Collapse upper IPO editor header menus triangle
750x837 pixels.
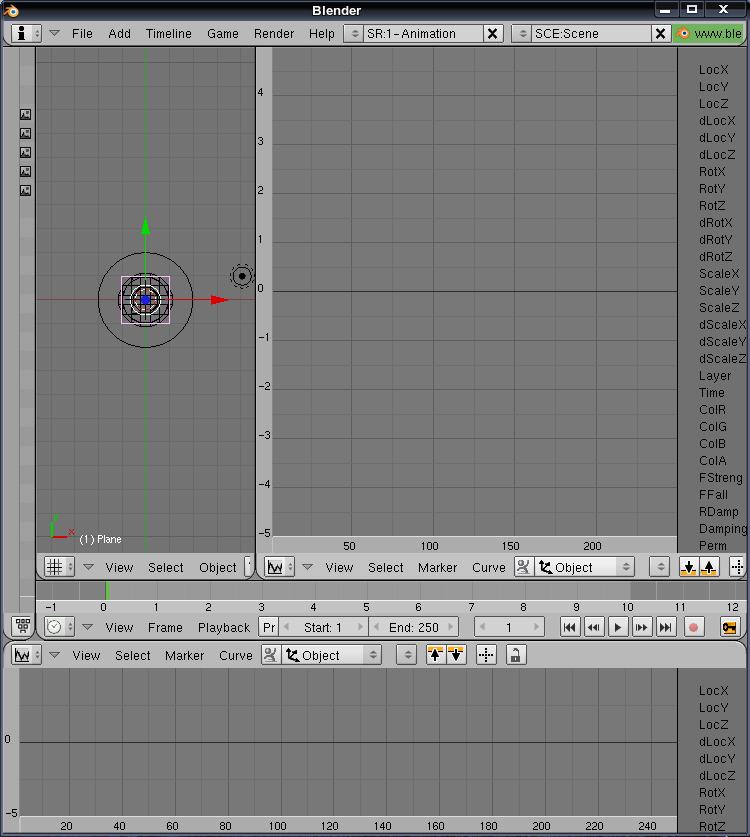(307, 567)
